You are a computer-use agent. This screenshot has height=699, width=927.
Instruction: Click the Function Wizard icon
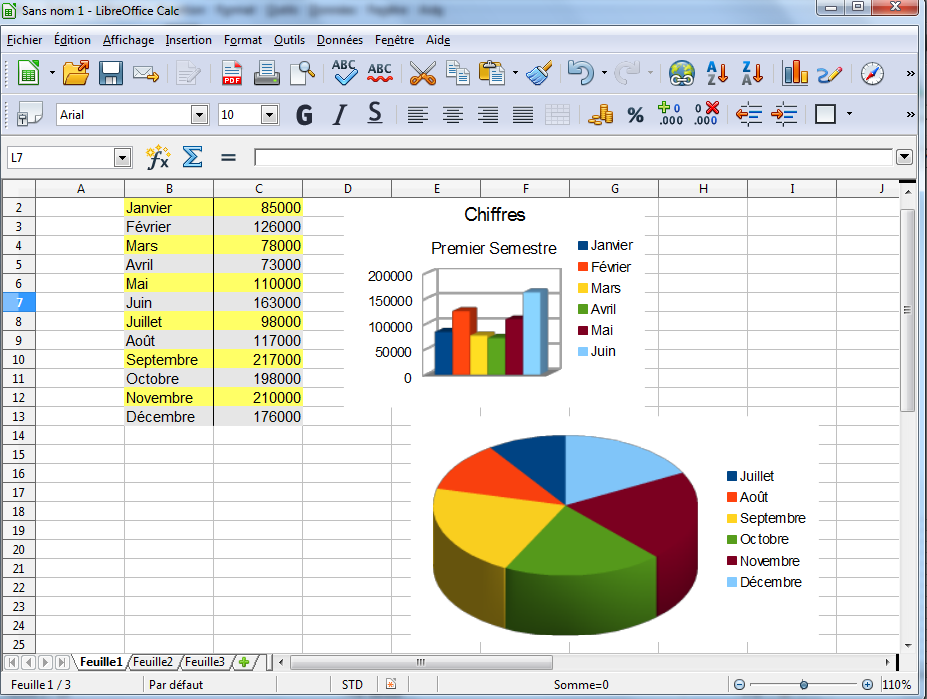(x=158, y=157)
